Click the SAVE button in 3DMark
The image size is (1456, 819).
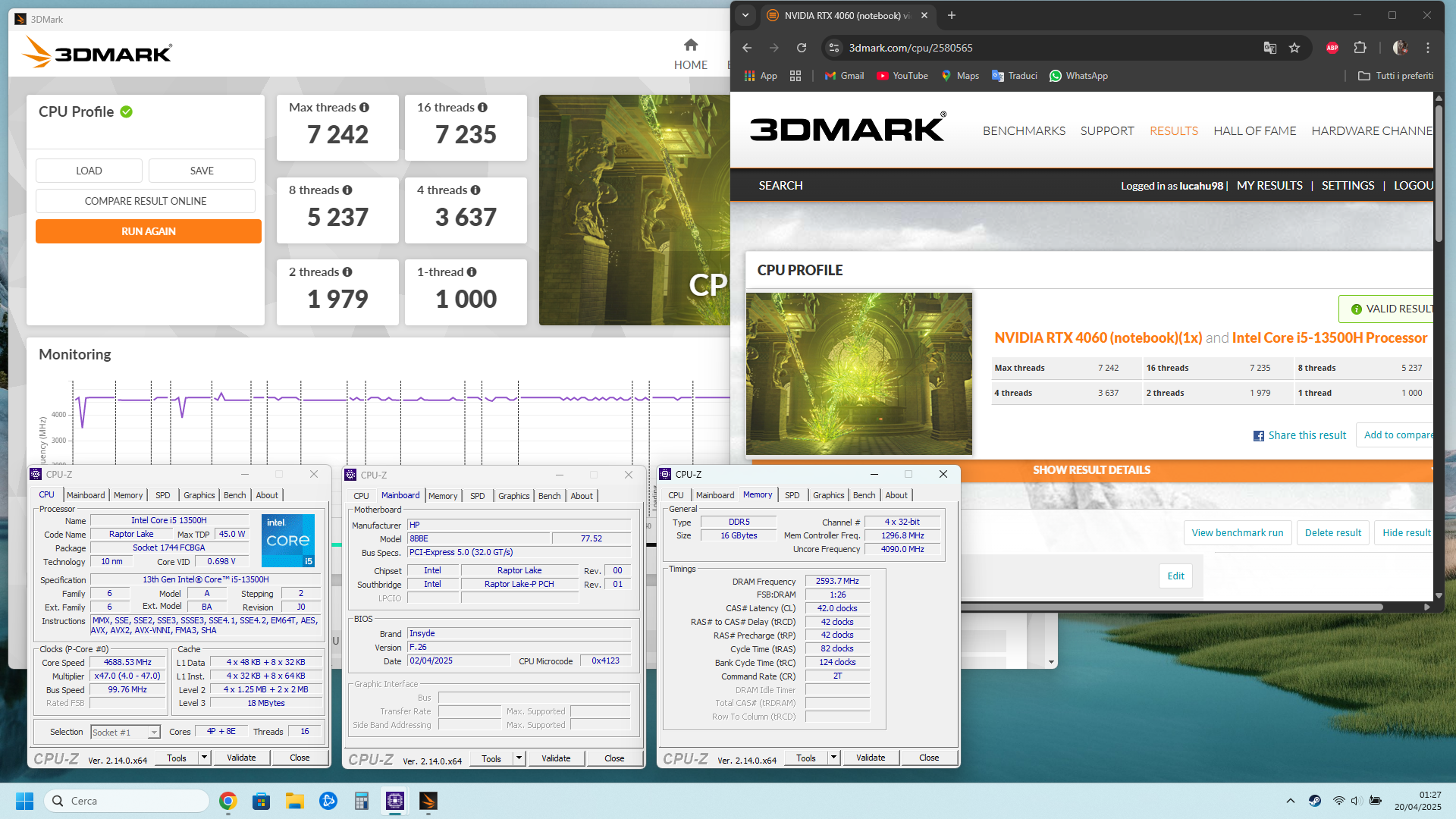(202, 171)
